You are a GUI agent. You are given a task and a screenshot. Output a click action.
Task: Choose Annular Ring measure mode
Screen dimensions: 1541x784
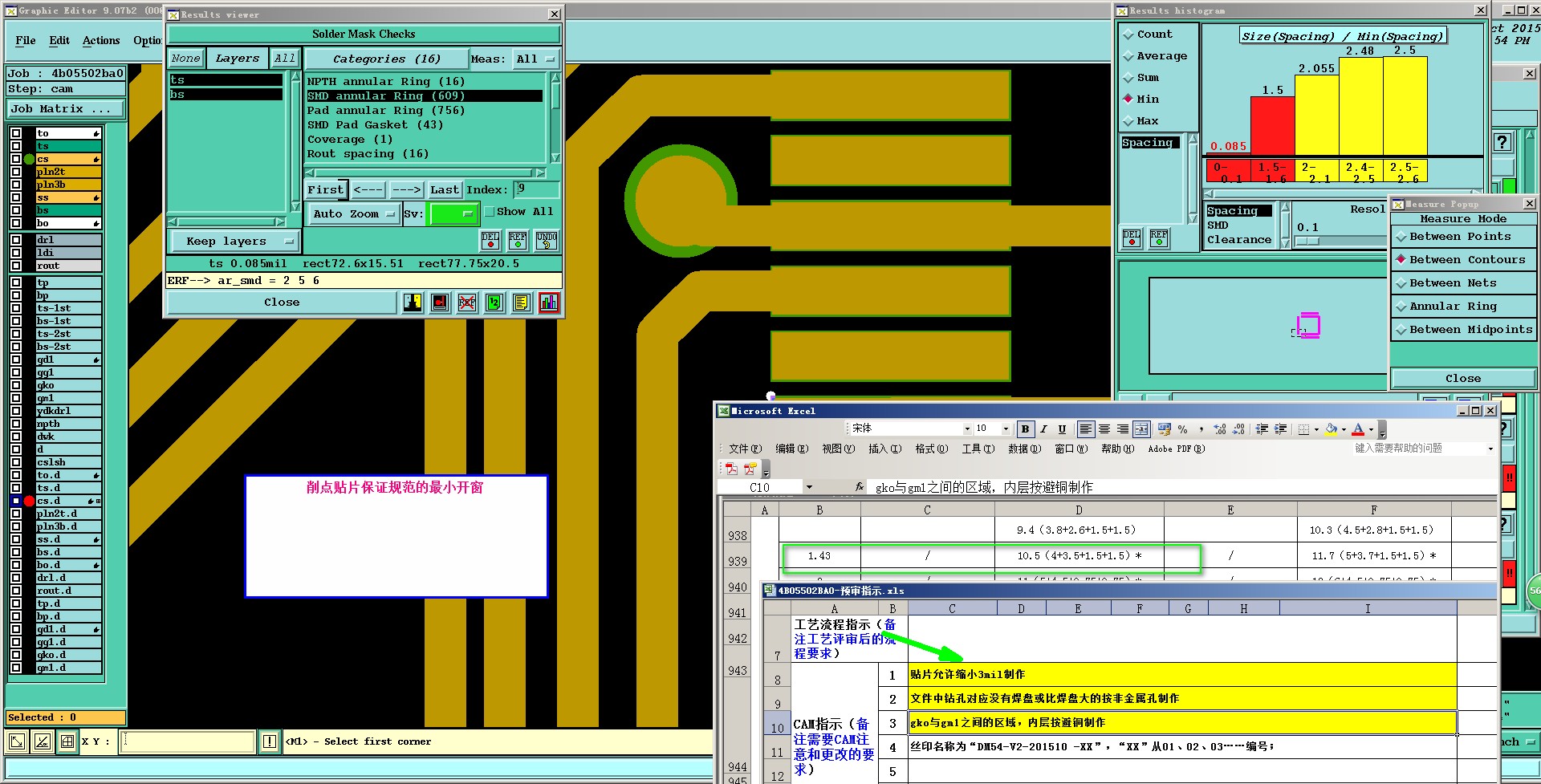point(1463,307)
